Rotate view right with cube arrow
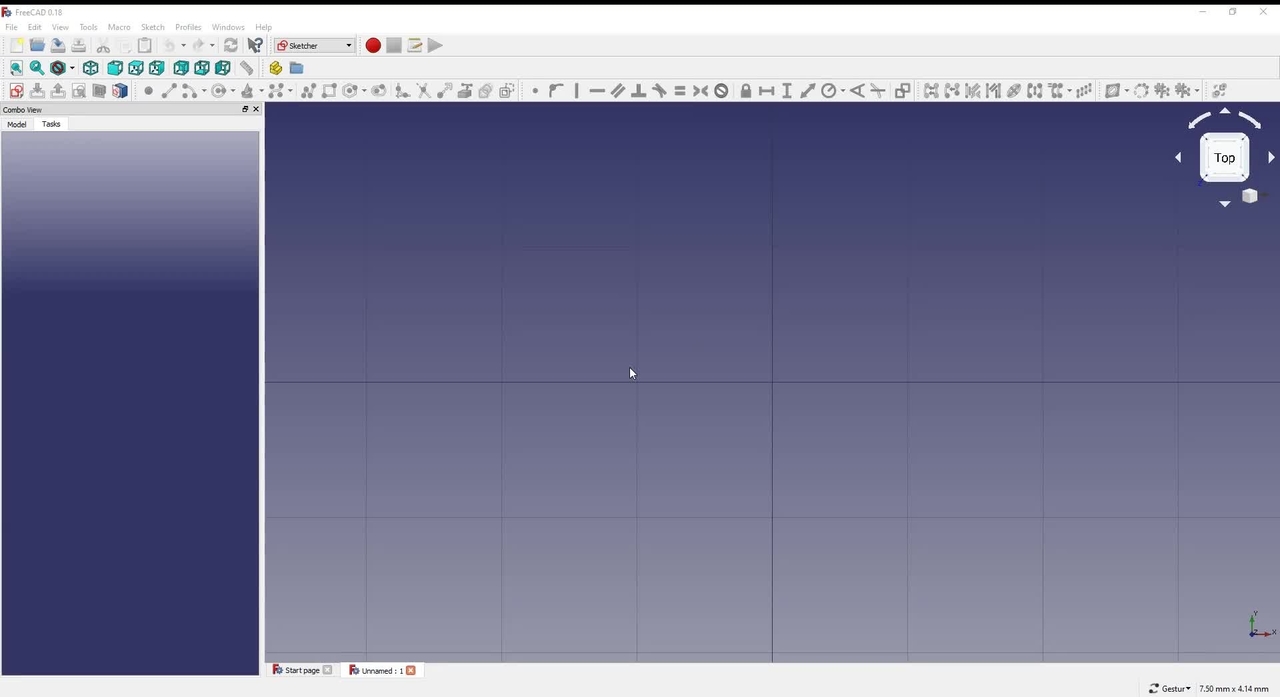Image resolution: width=1280 pixels, height=697 pixels. tap(1271, 158)
